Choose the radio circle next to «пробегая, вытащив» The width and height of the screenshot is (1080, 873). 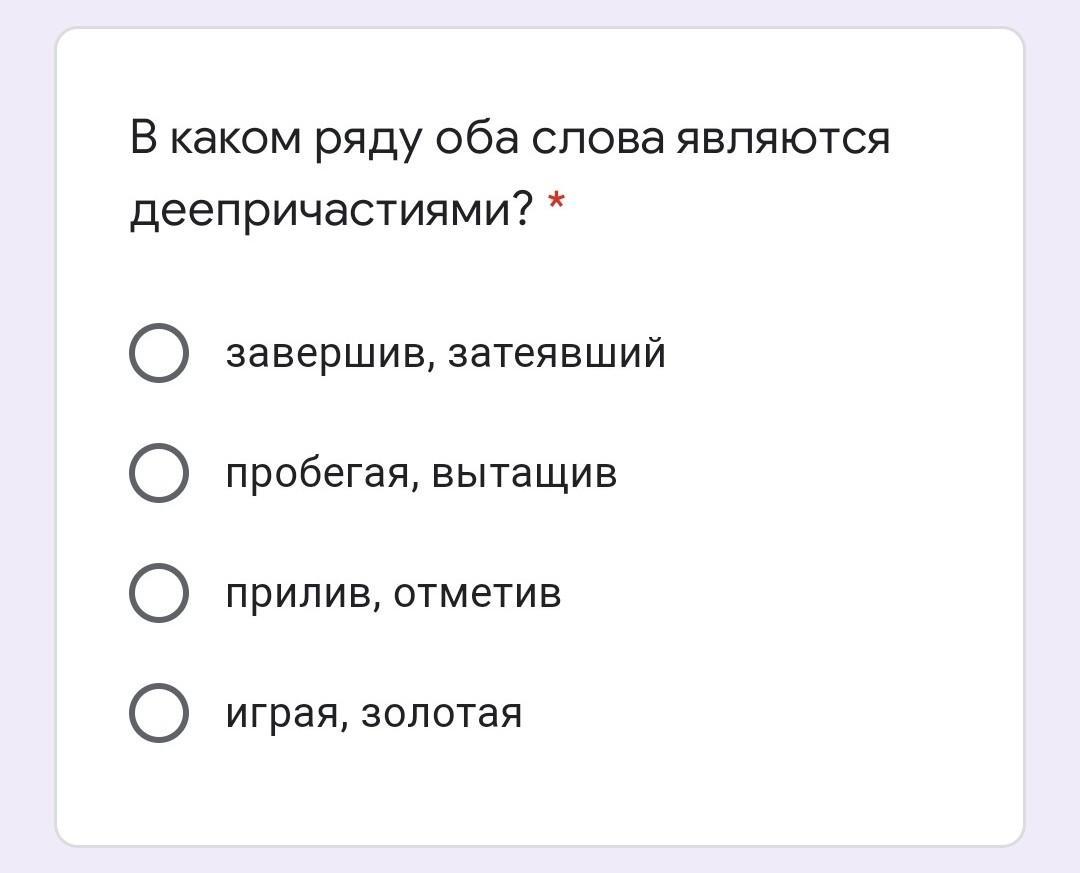pyautogui.click(x=158, y=473)
